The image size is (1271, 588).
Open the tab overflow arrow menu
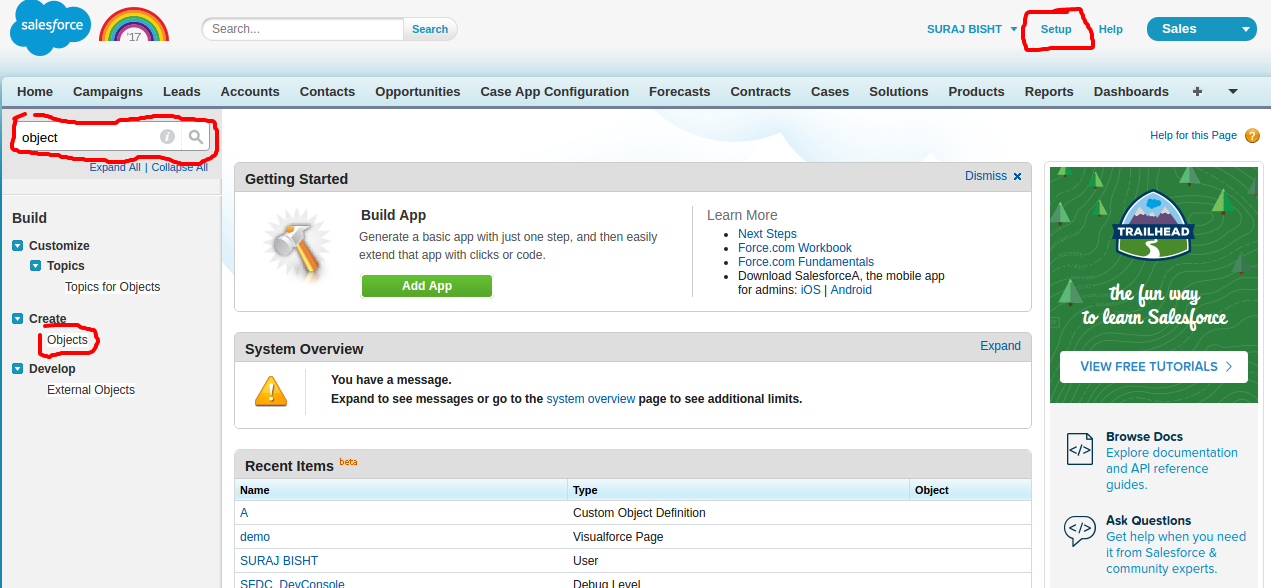pos(1233,91)
